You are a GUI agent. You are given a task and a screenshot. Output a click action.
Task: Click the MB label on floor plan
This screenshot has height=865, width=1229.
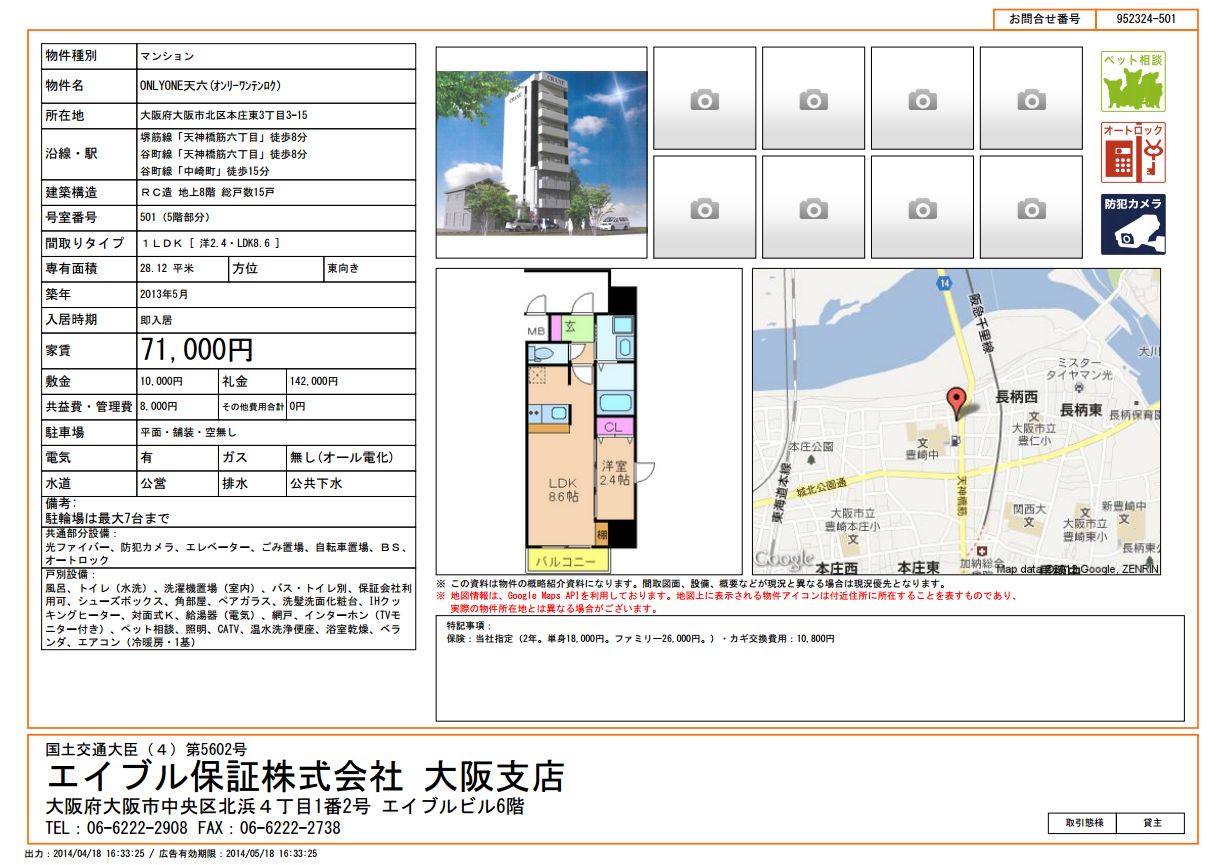coord(535,331)
